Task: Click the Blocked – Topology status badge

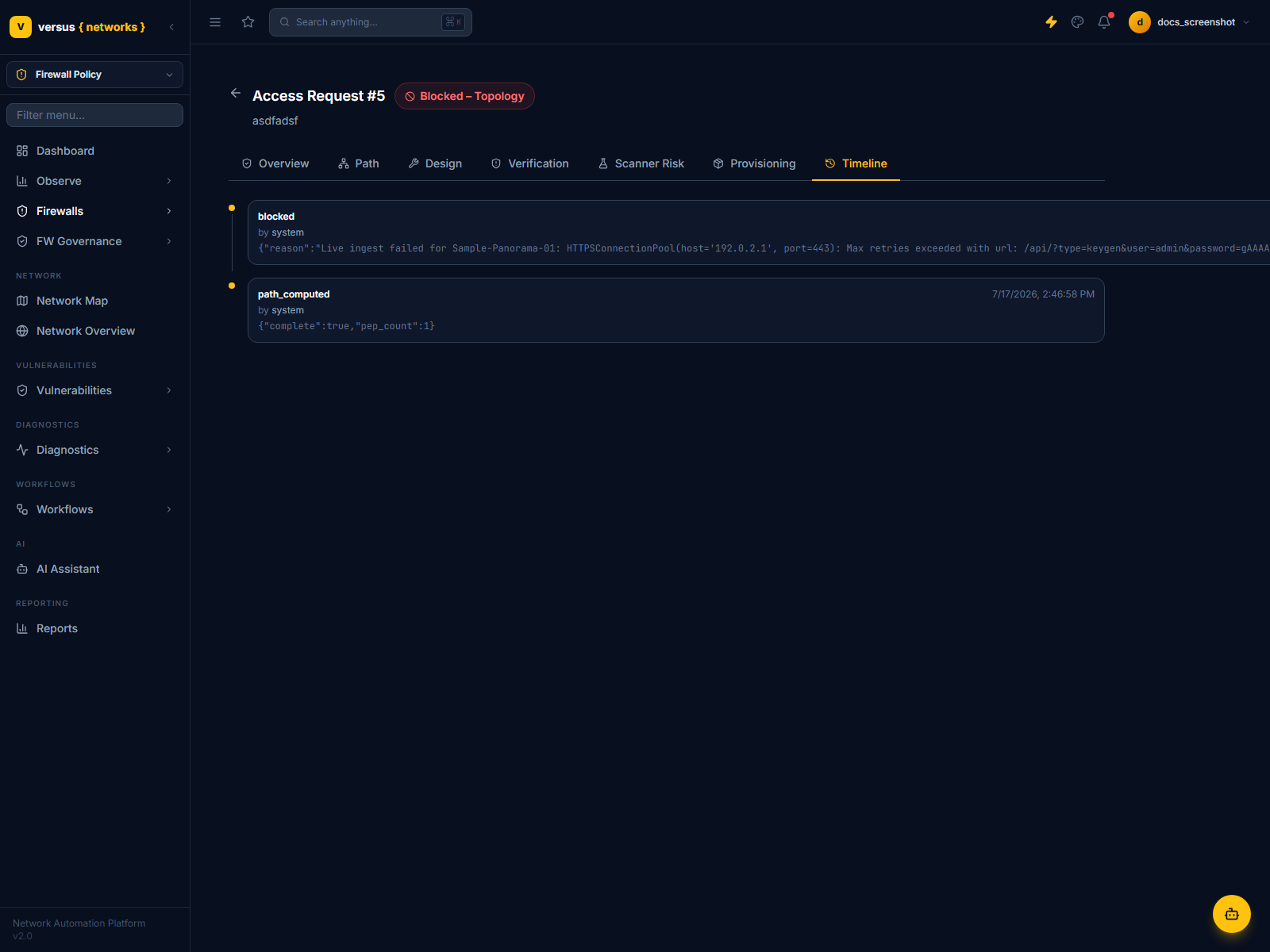Action: point(464,96)
